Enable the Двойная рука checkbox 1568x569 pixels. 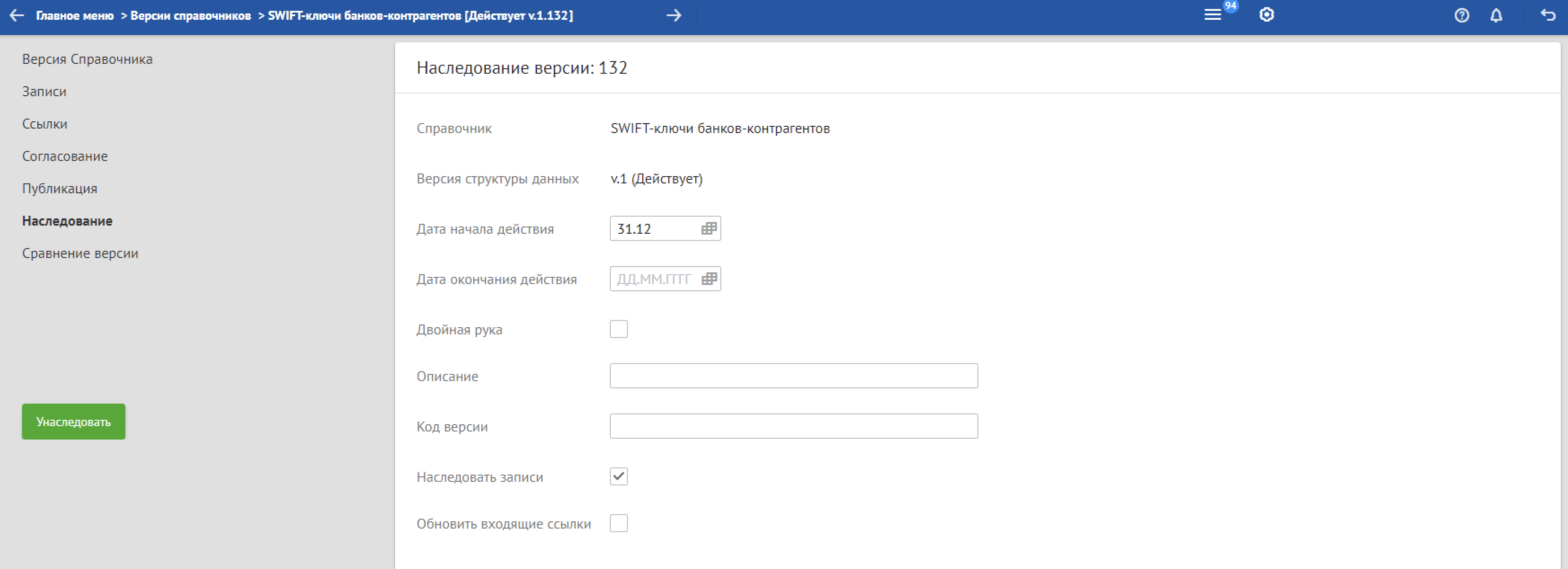click(618, 329)
